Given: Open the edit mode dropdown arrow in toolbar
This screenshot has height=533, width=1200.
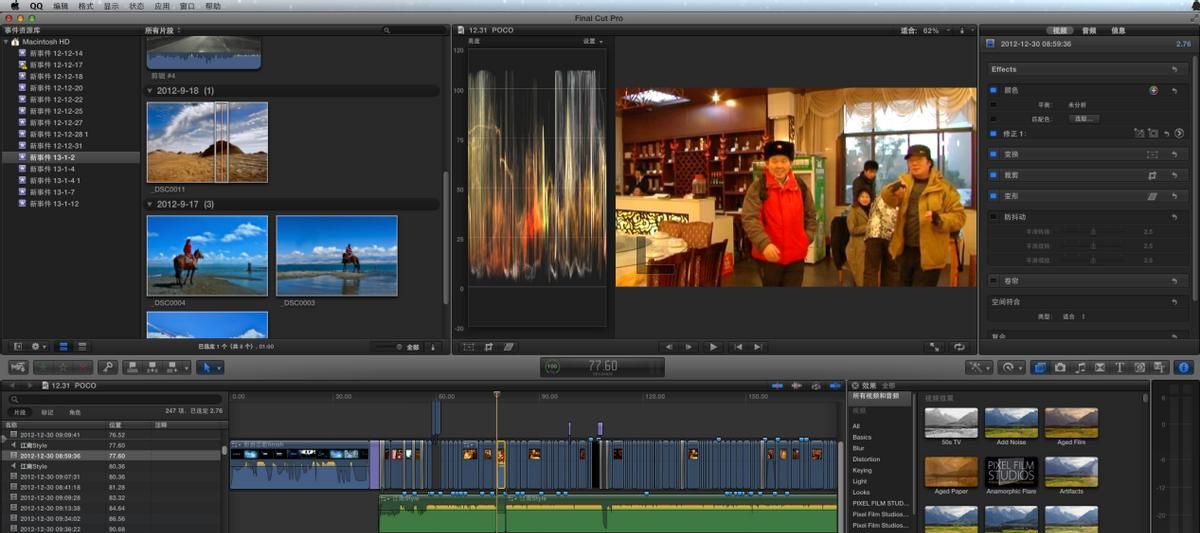Looking at the screenshot, I should tap(186, 367).
